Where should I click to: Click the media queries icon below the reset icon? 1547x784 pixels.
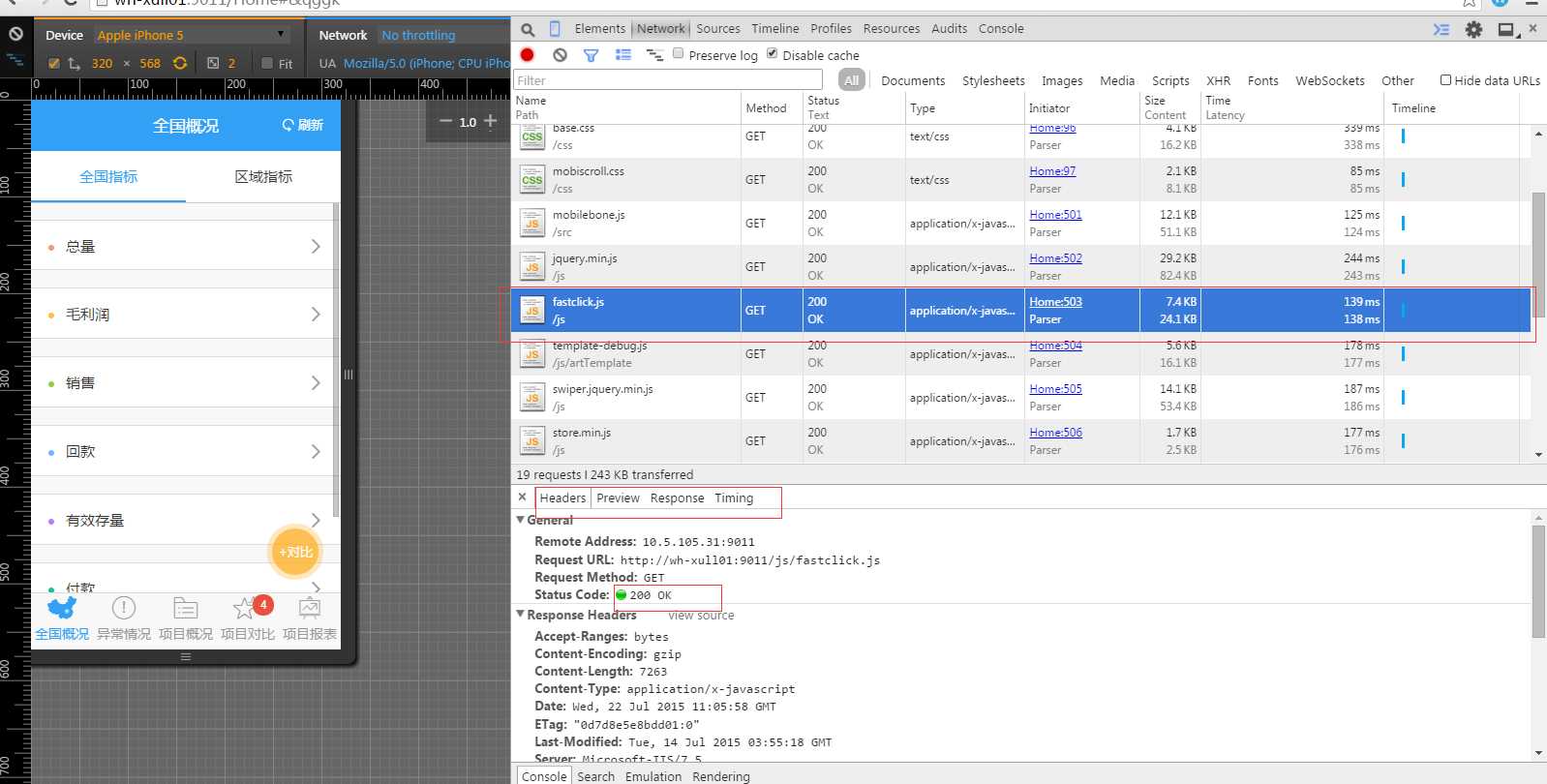[15, 60]
